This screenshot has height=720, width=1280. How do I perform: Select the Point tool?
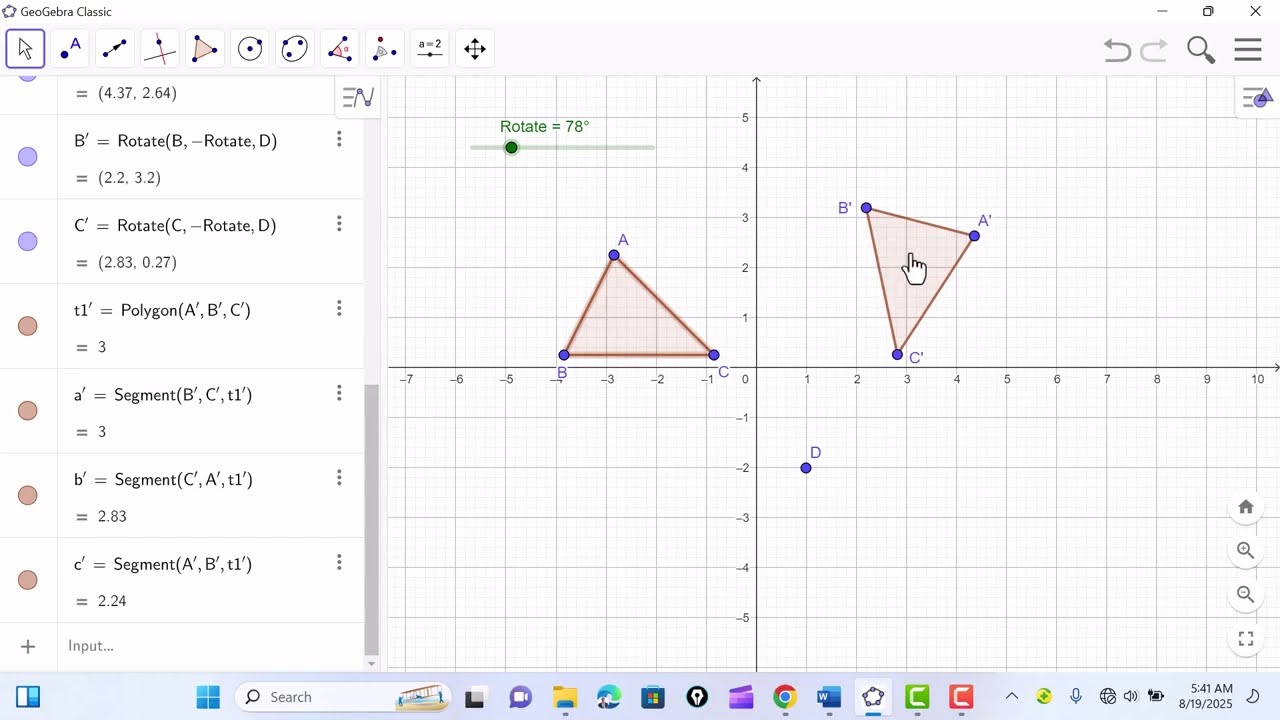[70, 49]
